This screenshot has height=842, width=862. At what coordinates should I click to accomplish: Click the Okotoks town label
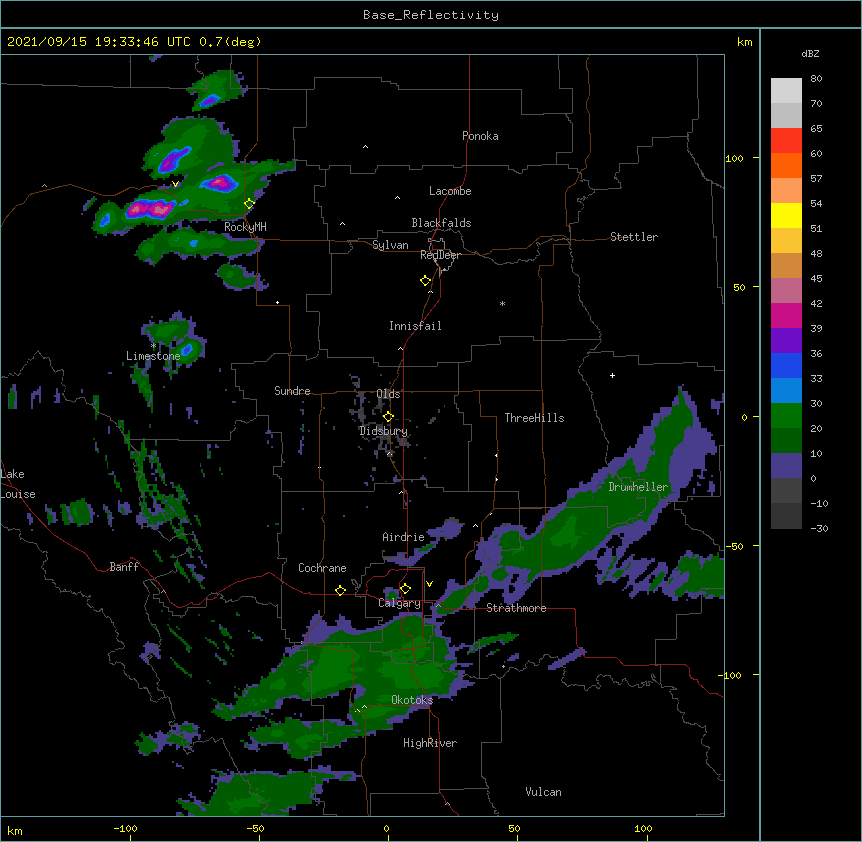(x=412, y=700)
